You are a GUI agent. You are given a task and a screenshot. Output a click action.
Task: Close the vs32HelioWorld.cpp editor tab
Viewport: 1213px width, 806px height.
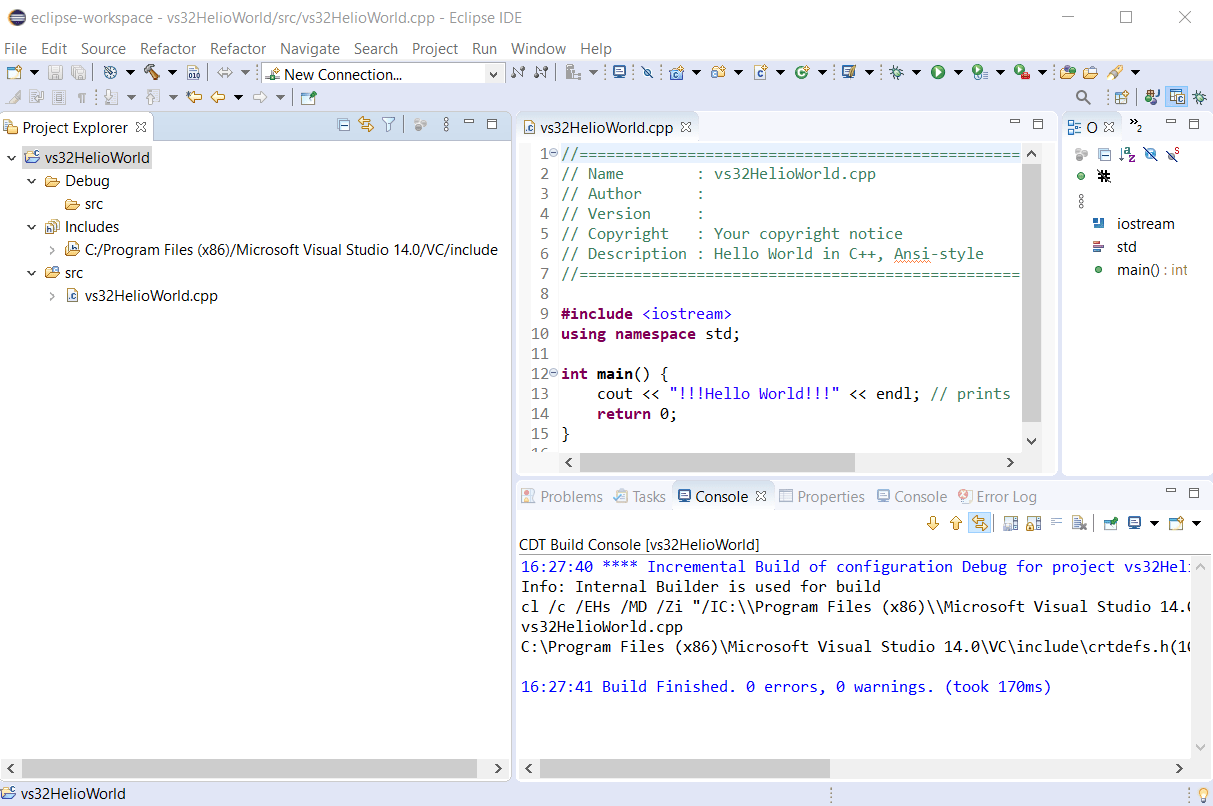click(x=686, y=127)
